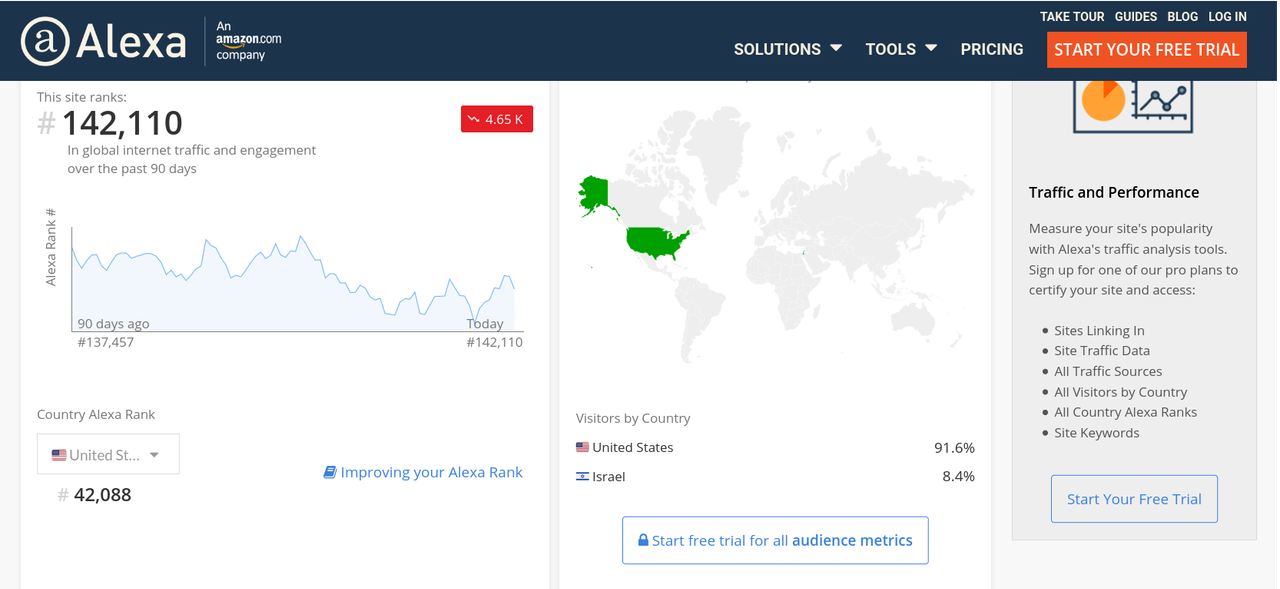Click All Country Alexa Ranks list item
This screenshot has height=589, width=1280.
click(1126, 412)
